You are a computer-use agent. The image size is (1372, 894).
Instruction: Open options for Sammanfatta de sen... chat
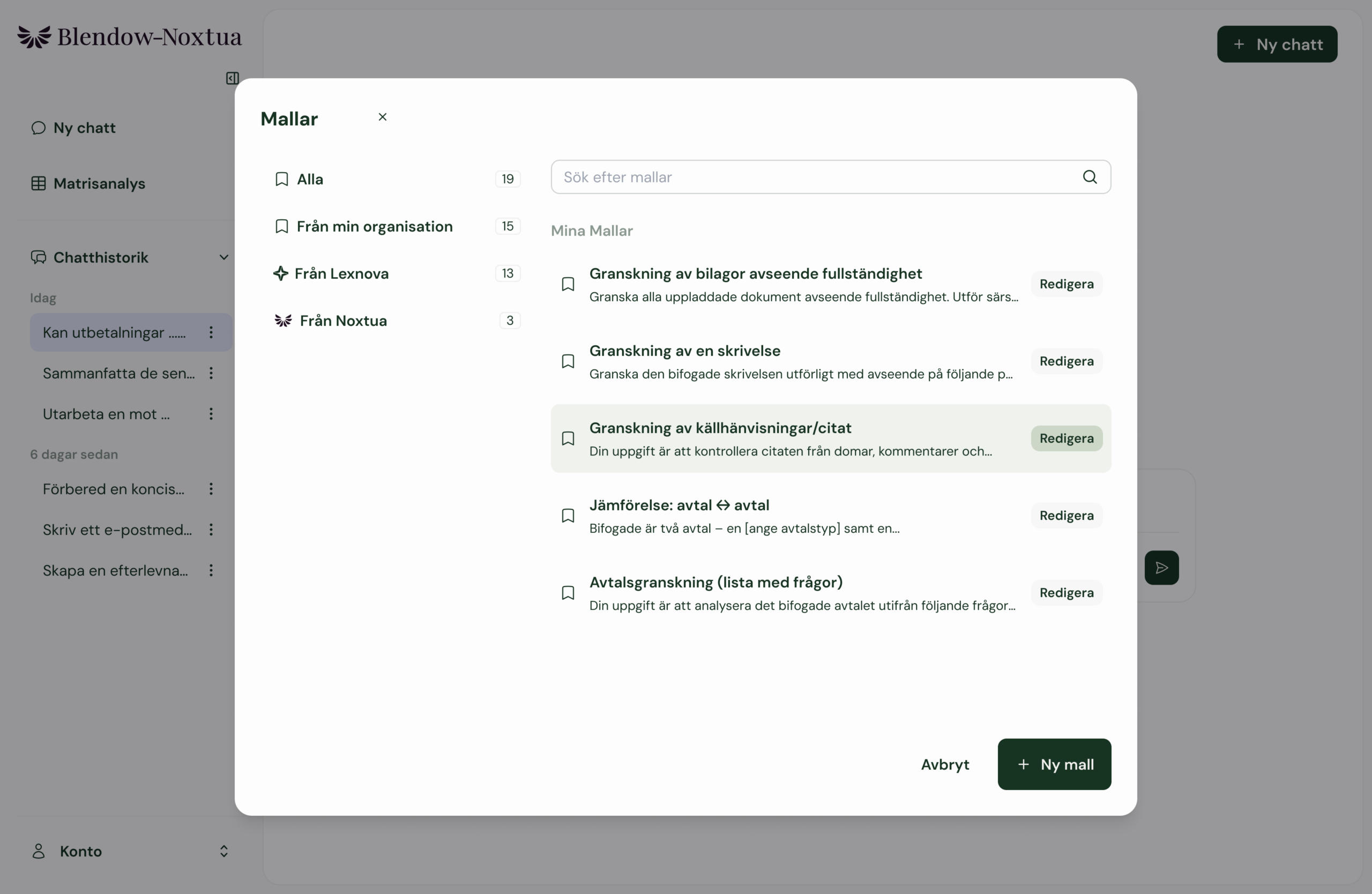click(x=211, y=374)
